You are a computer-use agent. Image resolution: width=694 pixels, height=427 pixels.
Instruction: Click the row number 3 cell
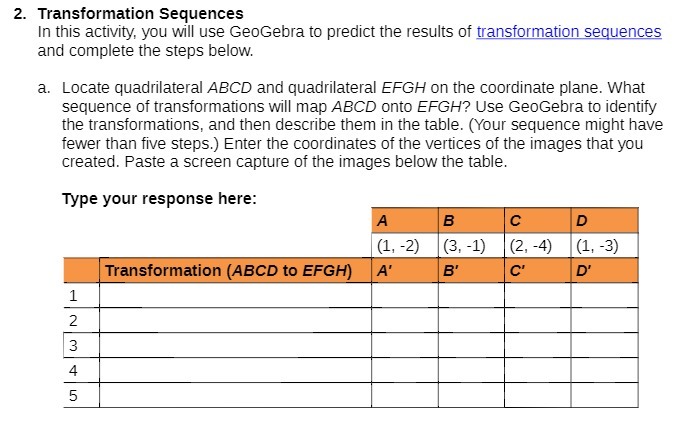(x=81, y=345)
